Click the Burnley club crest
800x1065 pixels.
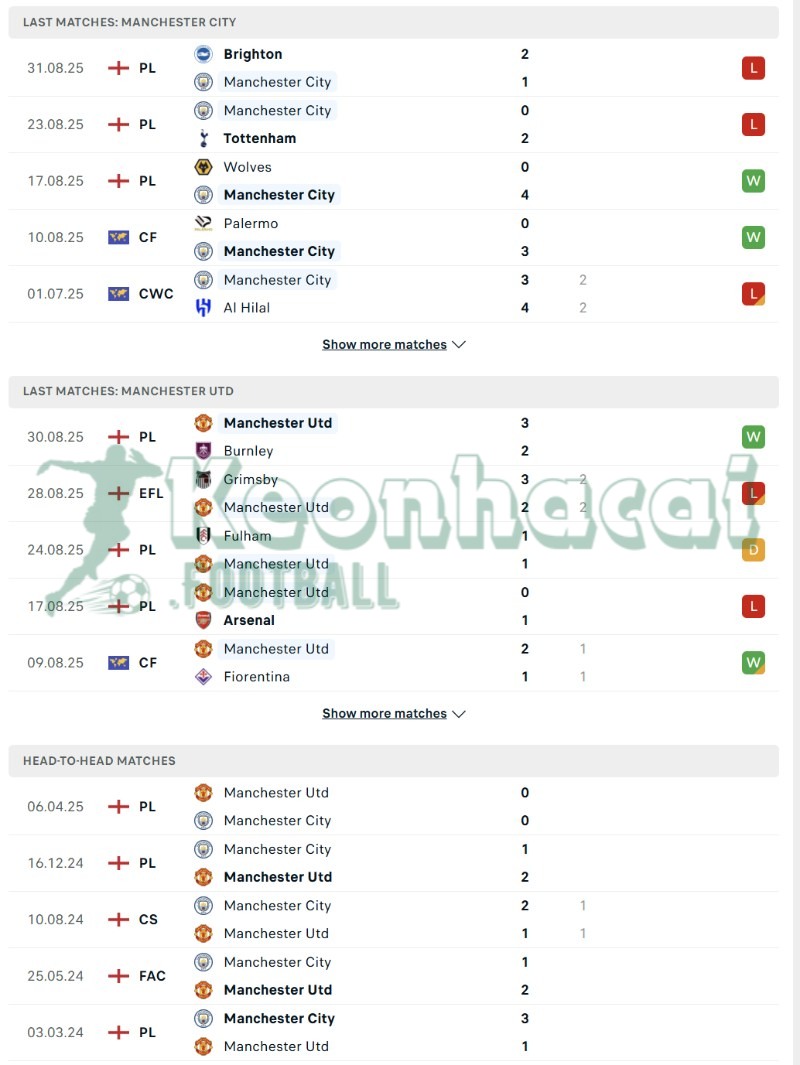205,450
